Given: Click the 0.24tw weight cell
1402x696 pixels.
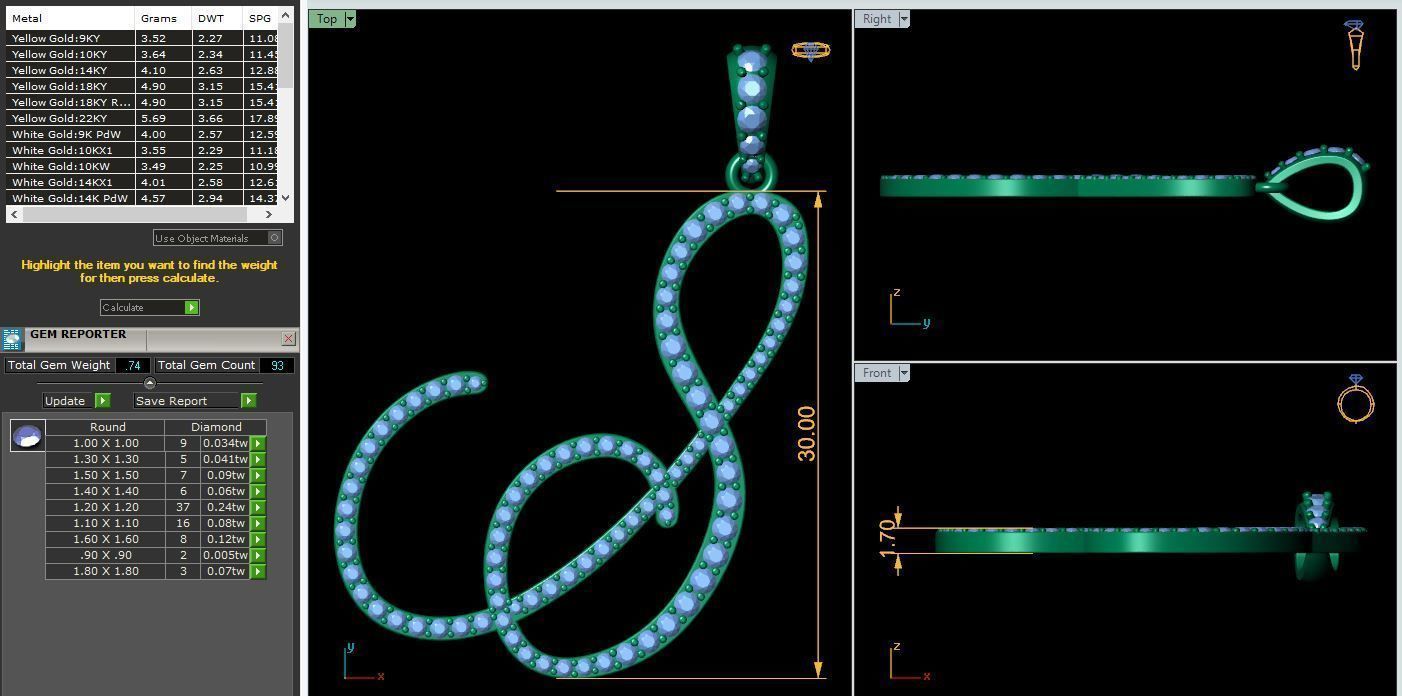Looking at the screenshot, I should tap(225, 507).
